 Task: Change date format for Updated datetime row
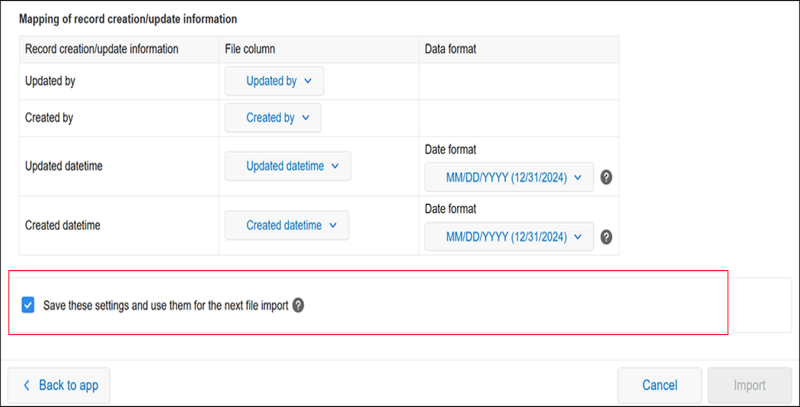[509, 178]
